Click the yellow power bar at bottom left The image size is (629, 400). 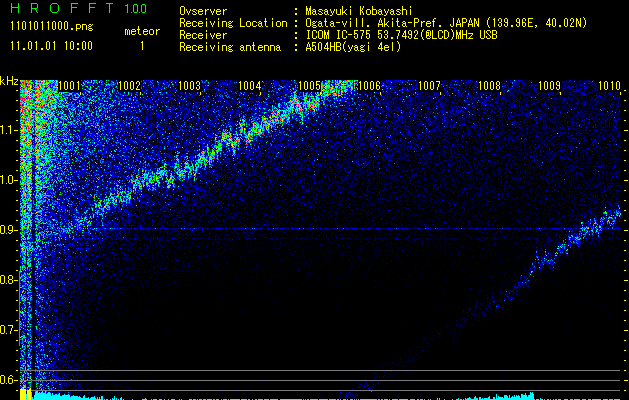point(26,394)
